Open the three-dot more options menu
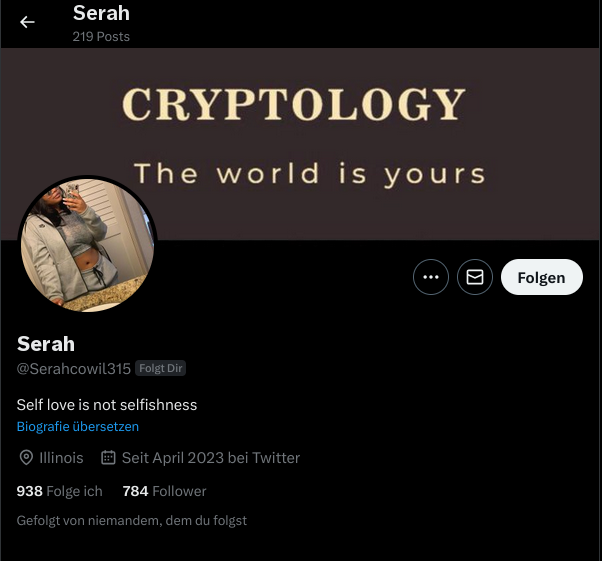Image resolution: width=602 pixels, height=561 pixels. point(431,277)
